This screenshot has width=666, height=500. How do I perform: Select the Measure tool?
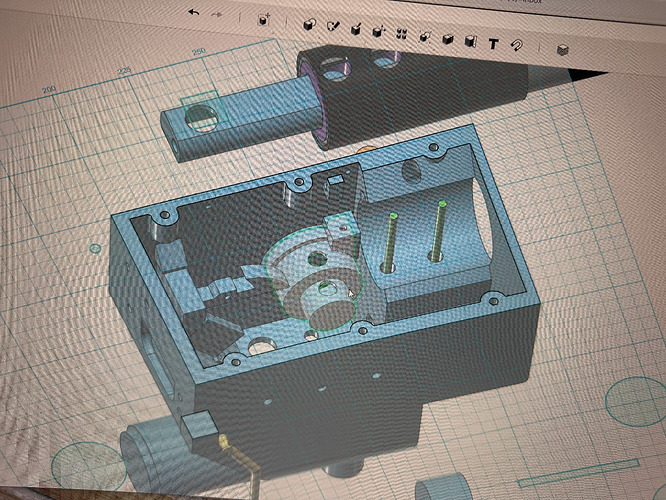(x=470, y=41)
